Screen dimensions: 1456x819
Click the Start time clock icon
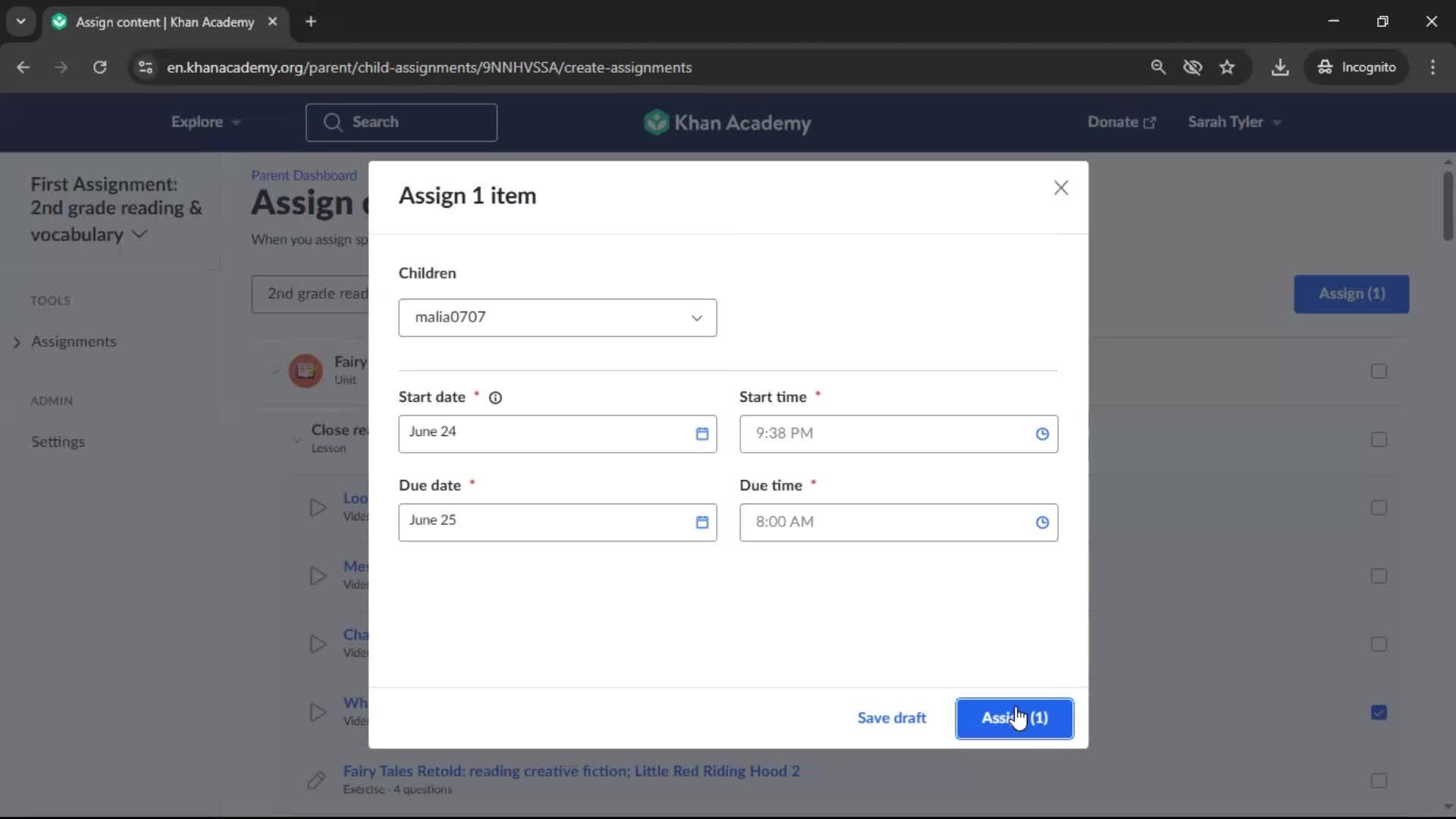tap(1042, 434)
